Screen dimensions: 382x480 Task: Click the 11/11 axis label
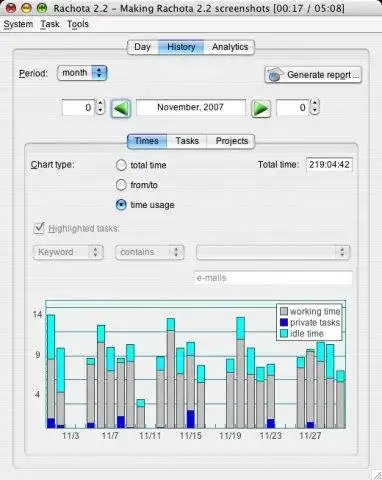tap(150, 436)
